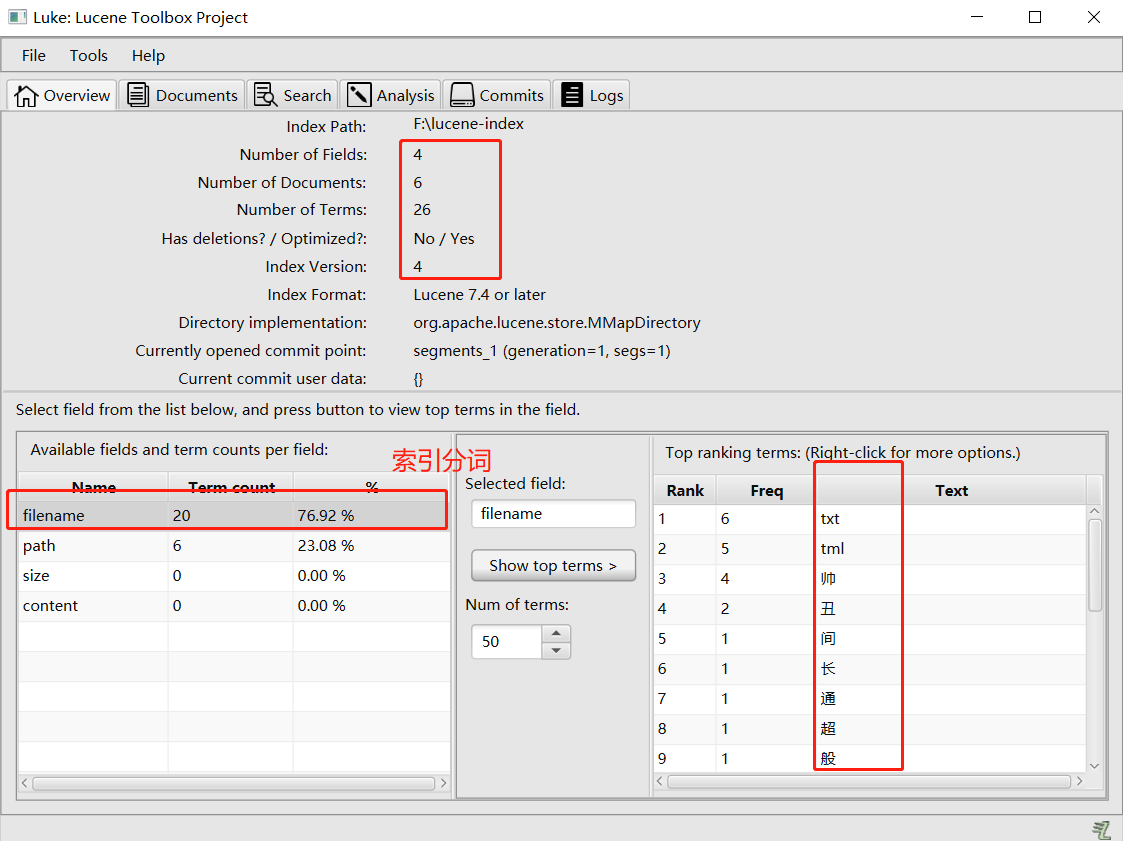
Task: Click the Num of terms value field
Action: [506, 641]
